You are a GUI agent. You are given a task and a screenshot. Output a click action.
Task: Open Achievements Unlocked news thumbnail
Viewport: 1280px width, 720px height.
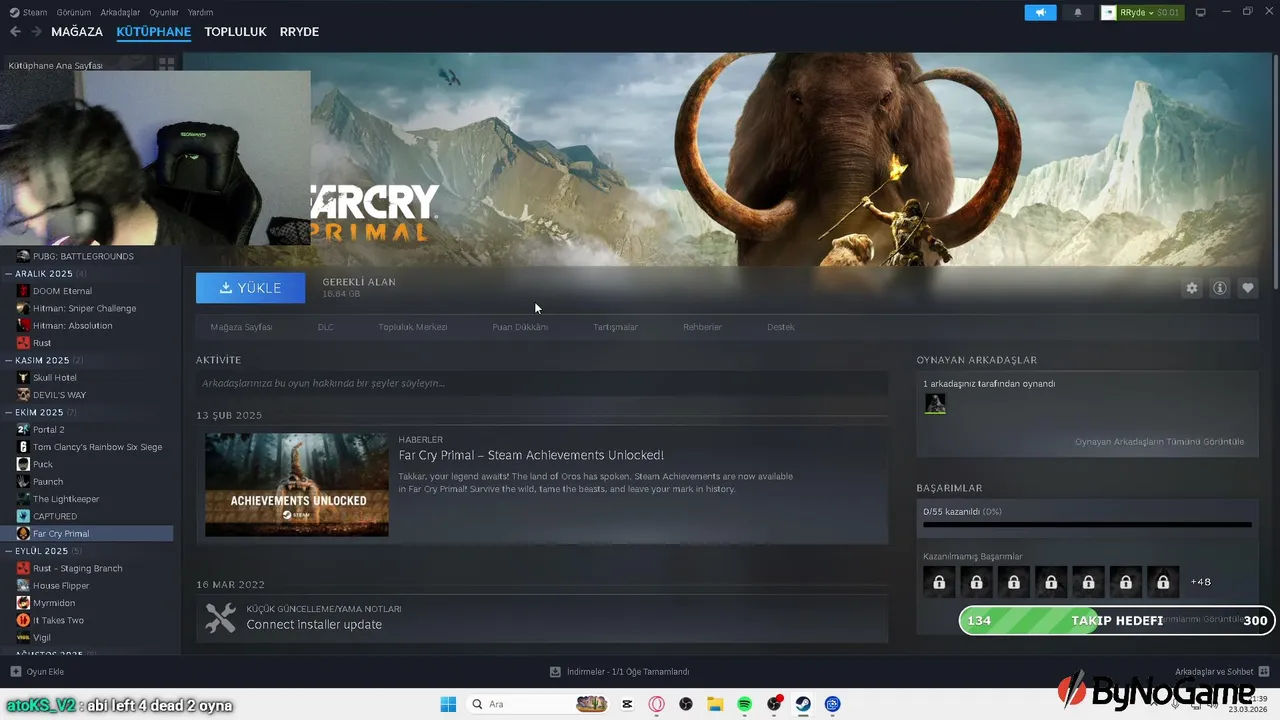[x=297, y=485]
